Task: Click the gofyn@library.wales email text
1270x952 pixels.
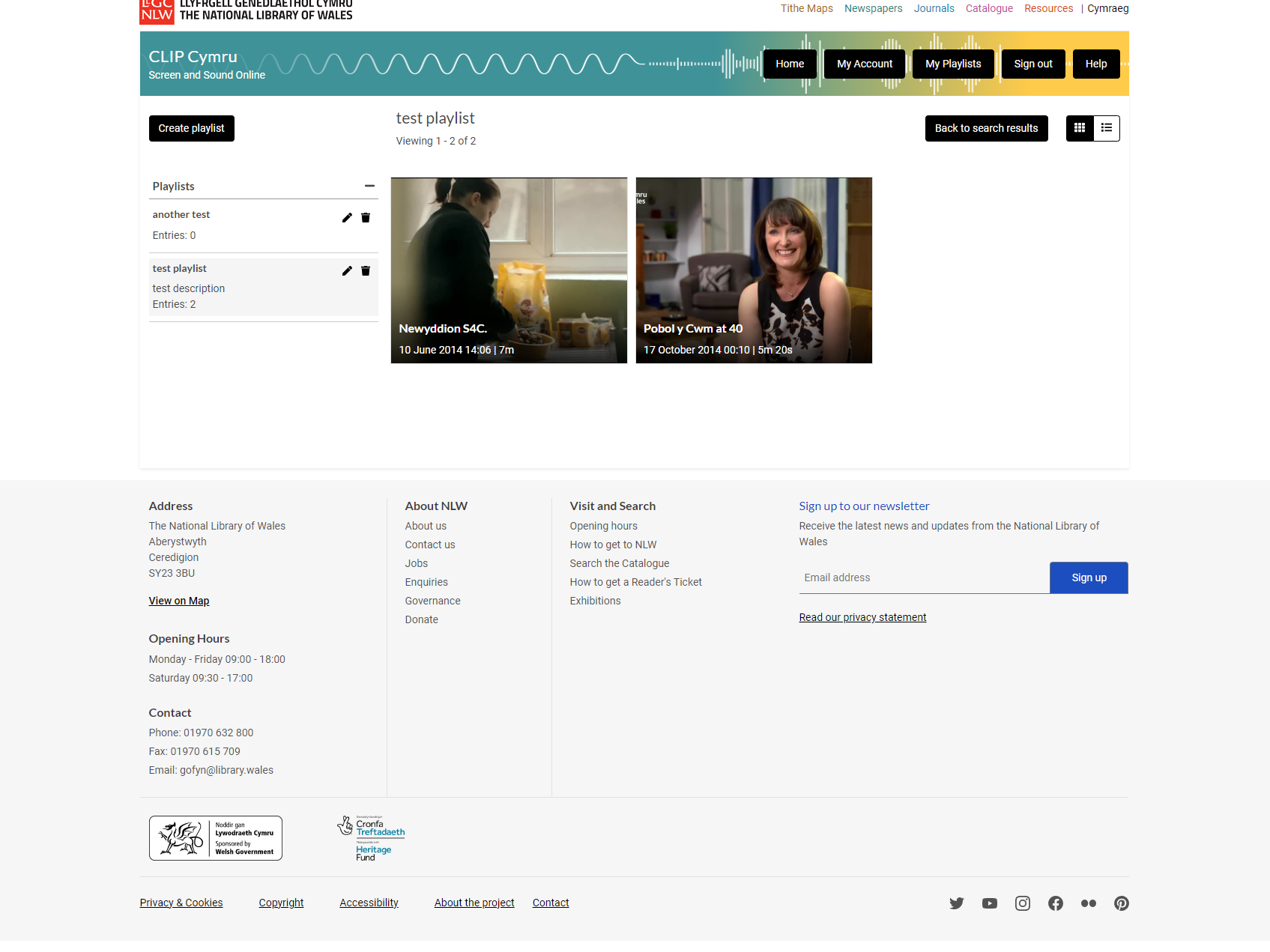Action: pyautogui.click(x=226, y=770)
